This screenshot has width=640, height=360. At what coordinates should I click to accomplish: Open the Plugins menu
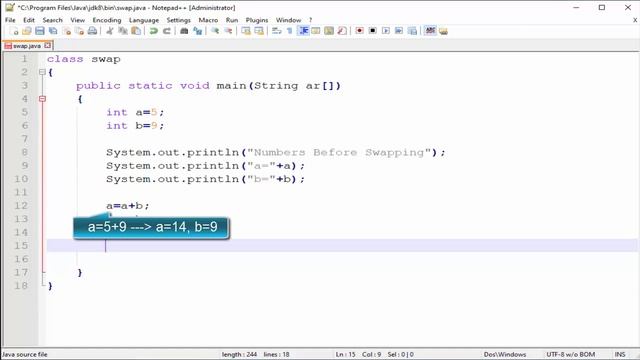click(x=257, y=20)
